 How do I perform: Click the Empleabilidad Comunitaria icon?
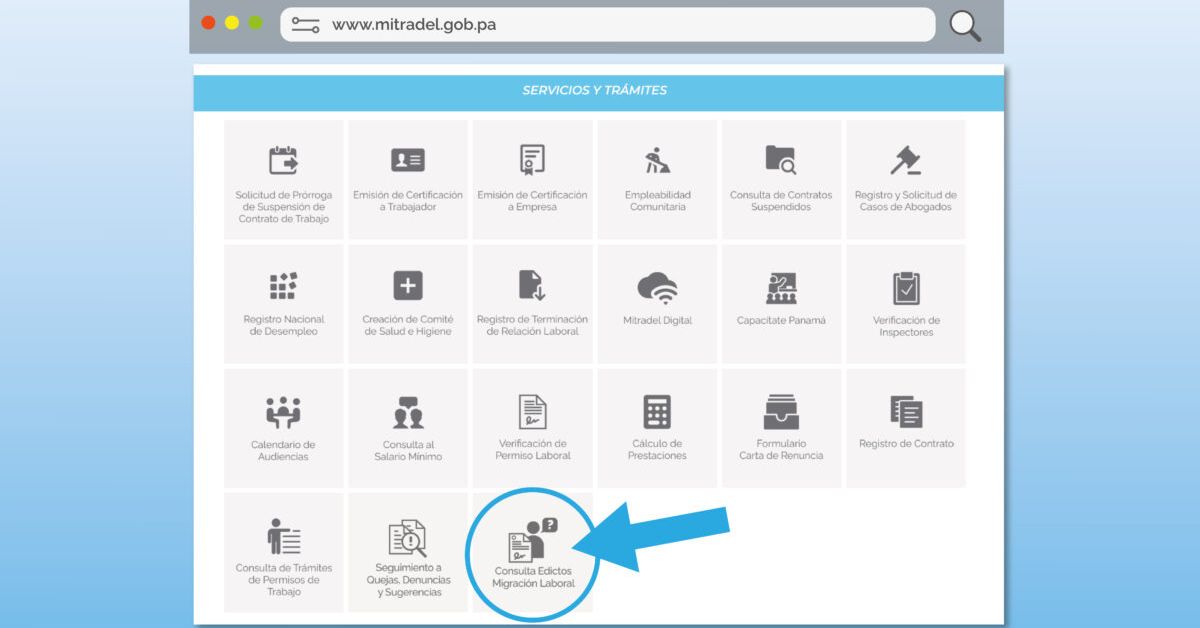click(656, 180)
